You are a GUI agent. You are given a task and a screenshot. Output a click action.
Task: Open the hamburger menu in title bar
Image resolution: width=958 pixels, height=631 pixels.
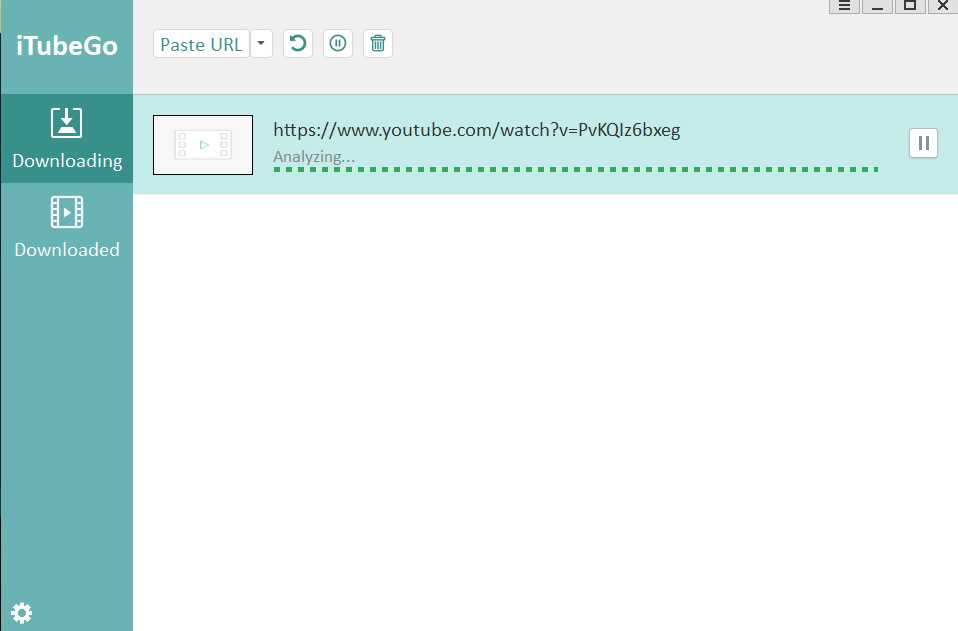pos(844,6)
